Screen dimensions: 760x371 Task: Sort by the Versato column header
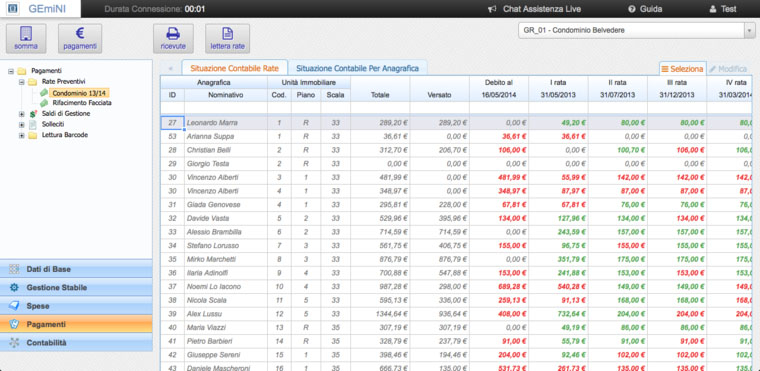[x=439, y=95]
